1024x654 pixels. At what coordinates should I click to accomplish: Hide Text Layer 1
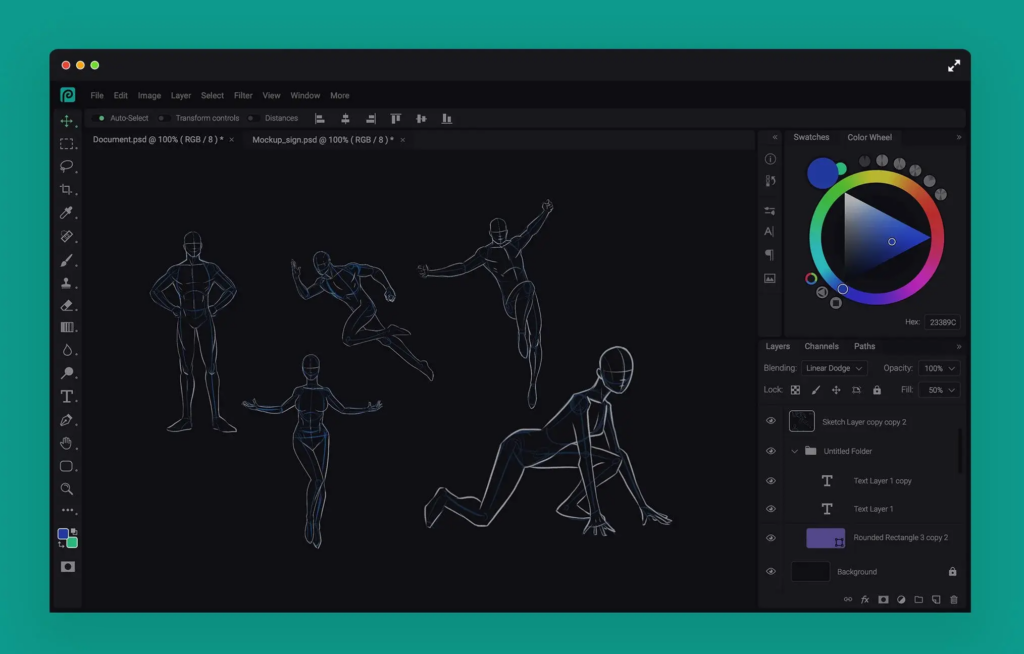771,509
